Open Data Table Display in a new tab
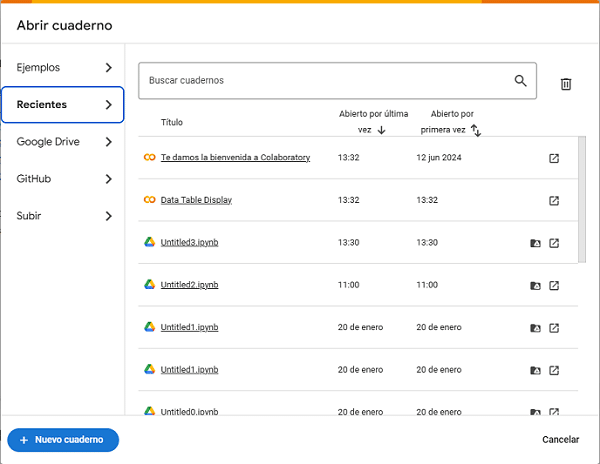Viewport: 600px width, 464px height. [554, 200]
